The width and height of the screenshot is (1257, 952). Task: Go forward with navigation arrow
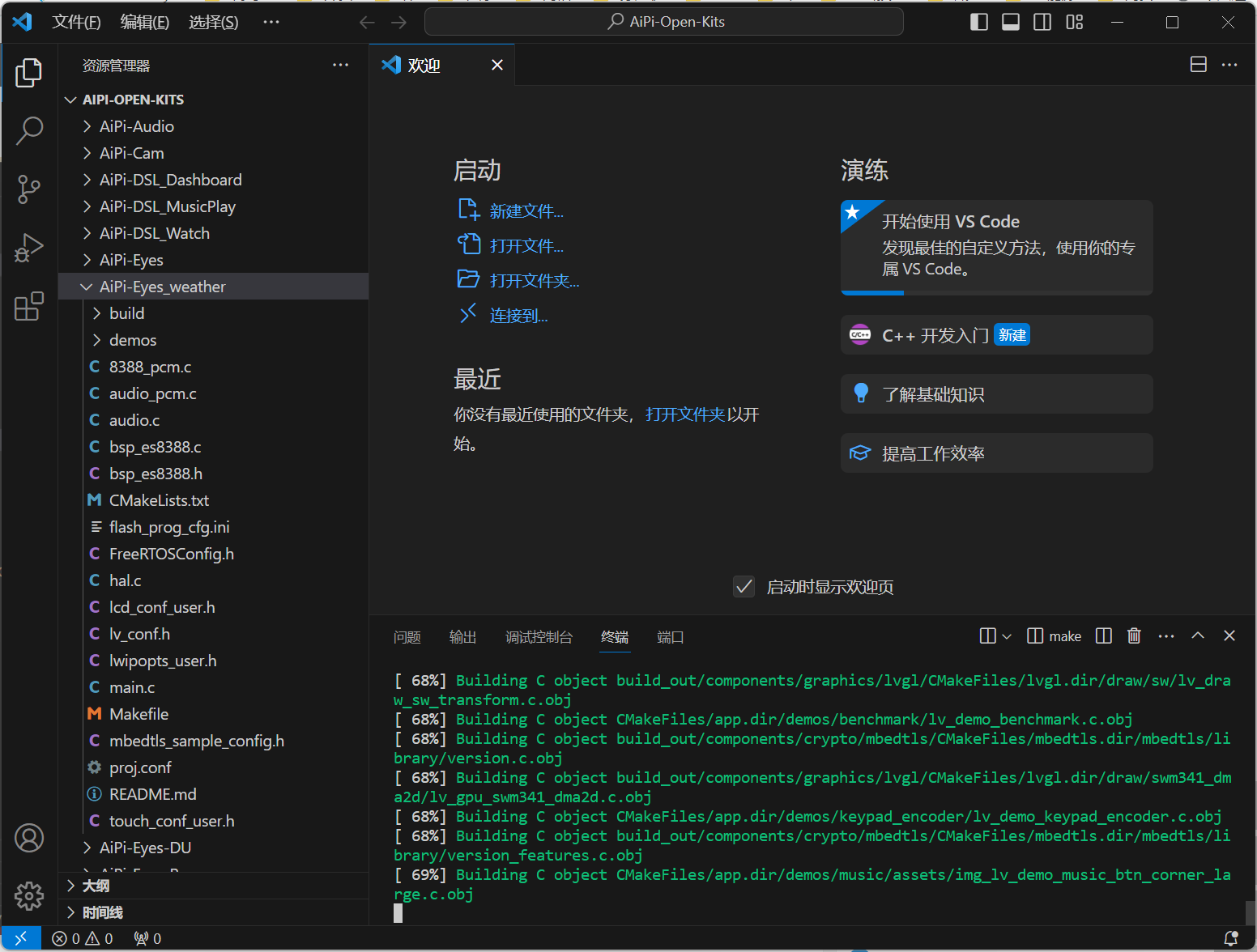(x=398, y=22)
